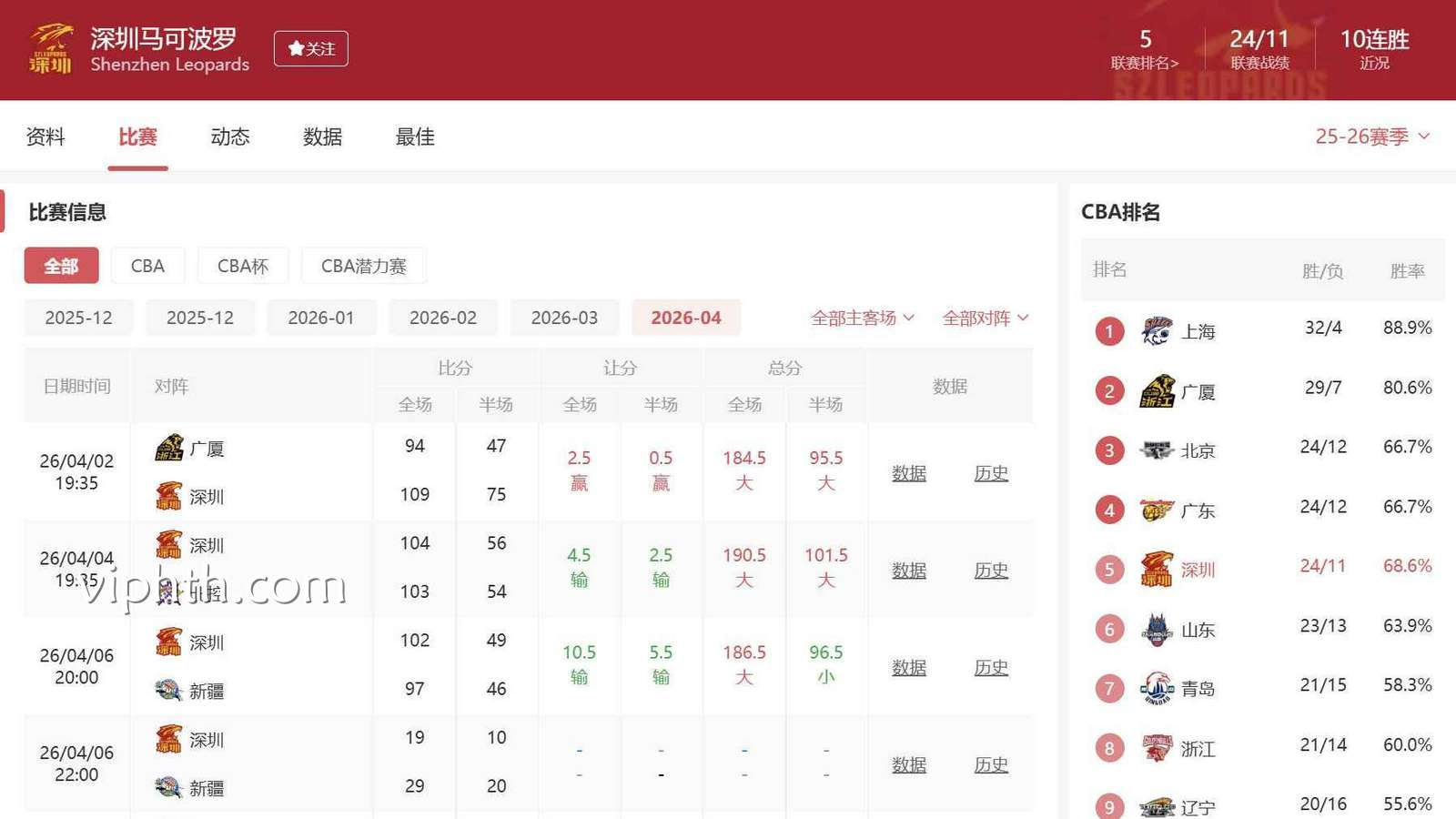Open 数据 link for 26/04/04 match
Image resolution: width=1456 pixels, height=819 pixels.
coord(909,571)
